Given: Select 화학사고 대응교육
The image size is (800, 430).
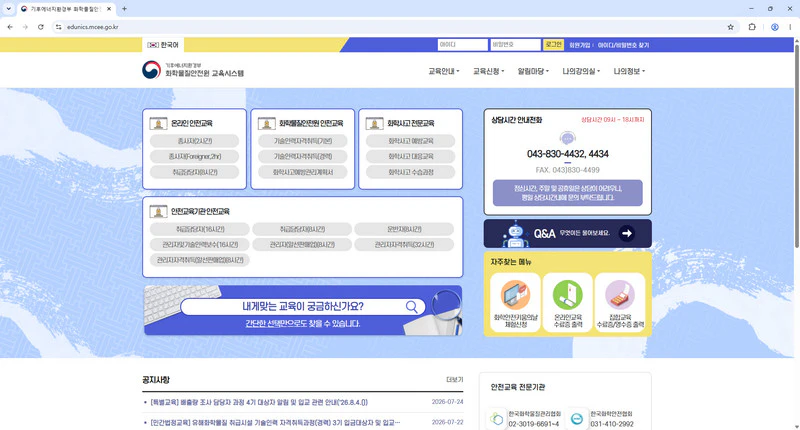Looking at the screenshot, I should pyautogui.click(x=411, y=157).
